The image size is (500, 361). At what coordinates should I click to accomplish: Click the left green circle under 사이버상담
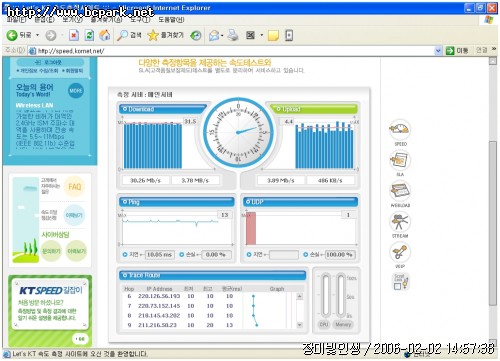point(51,251)
